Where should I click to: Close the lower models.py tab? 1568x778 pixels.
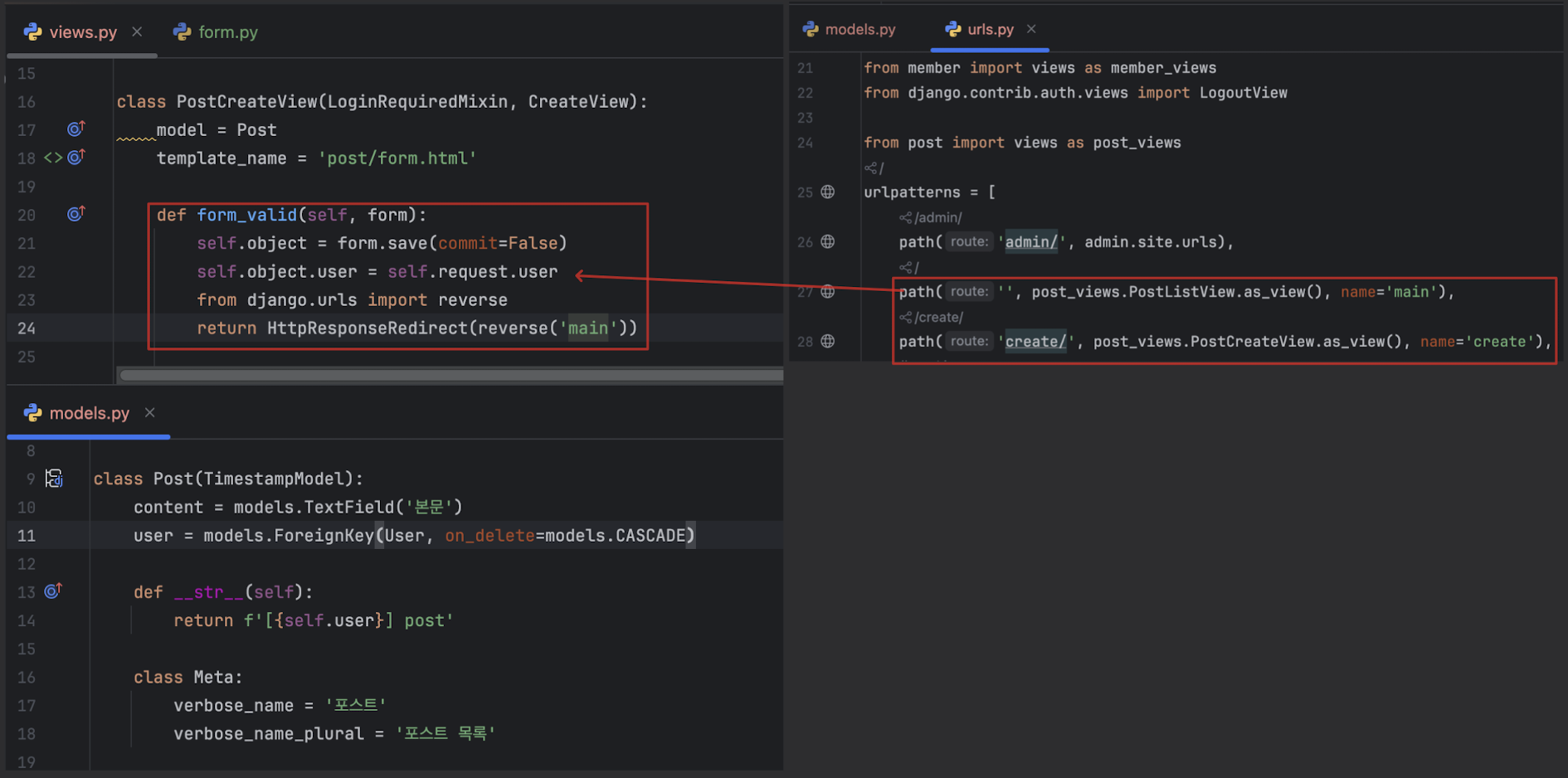[x=150, y=412]
